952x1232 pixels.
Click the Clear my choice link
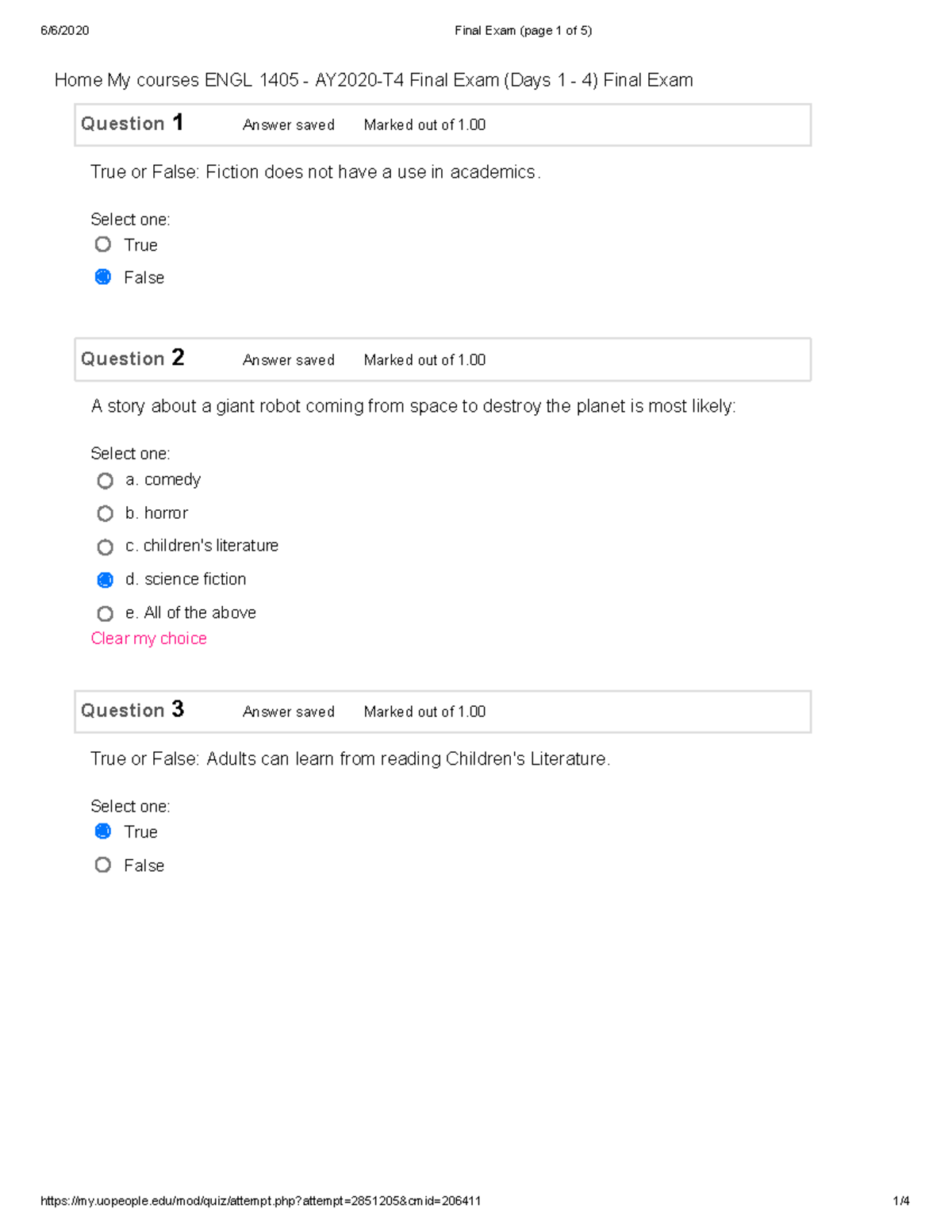coord(148,639)
